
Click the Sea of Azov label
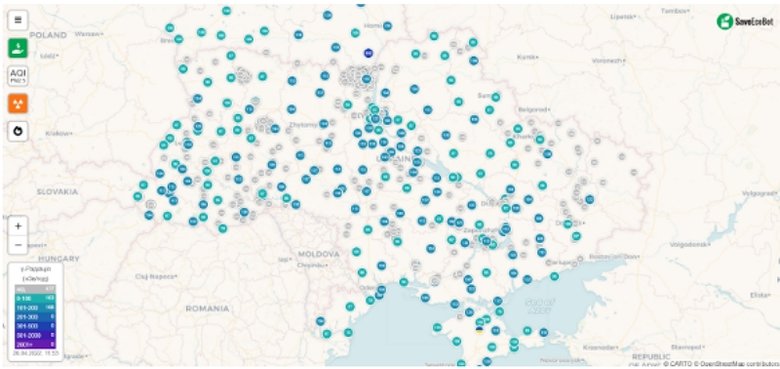[x=539, y=305]
